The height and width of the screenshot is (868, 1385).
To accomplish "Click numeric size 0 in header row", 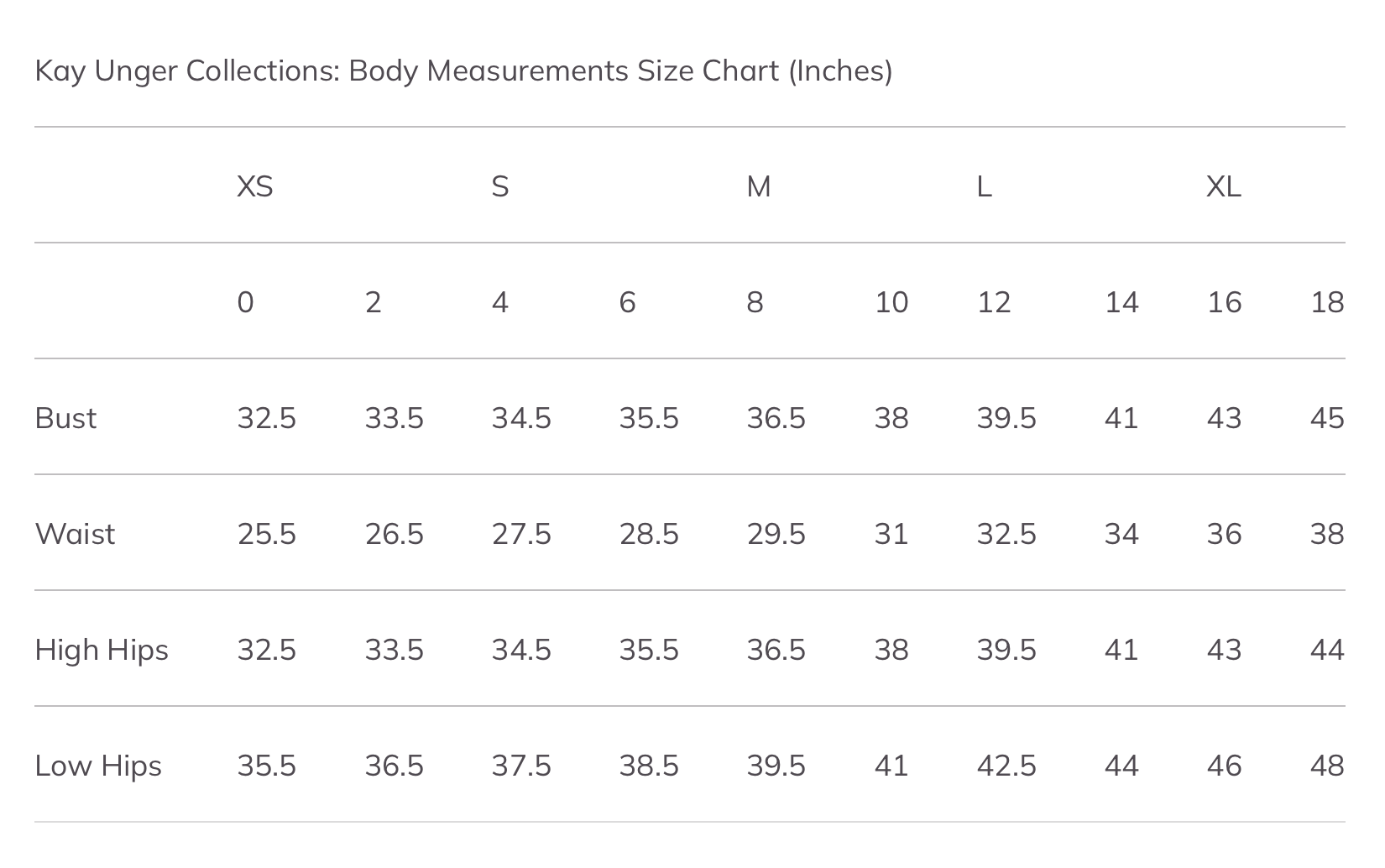I will click(x=245, y=302).
